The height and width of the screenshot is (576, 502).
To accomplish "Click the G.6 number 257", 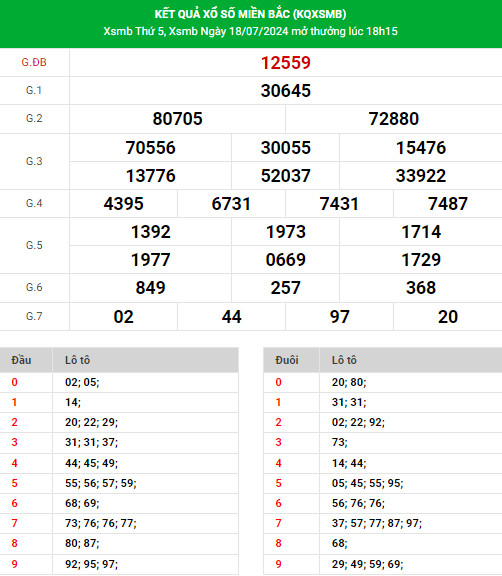I will coord(286,288).
